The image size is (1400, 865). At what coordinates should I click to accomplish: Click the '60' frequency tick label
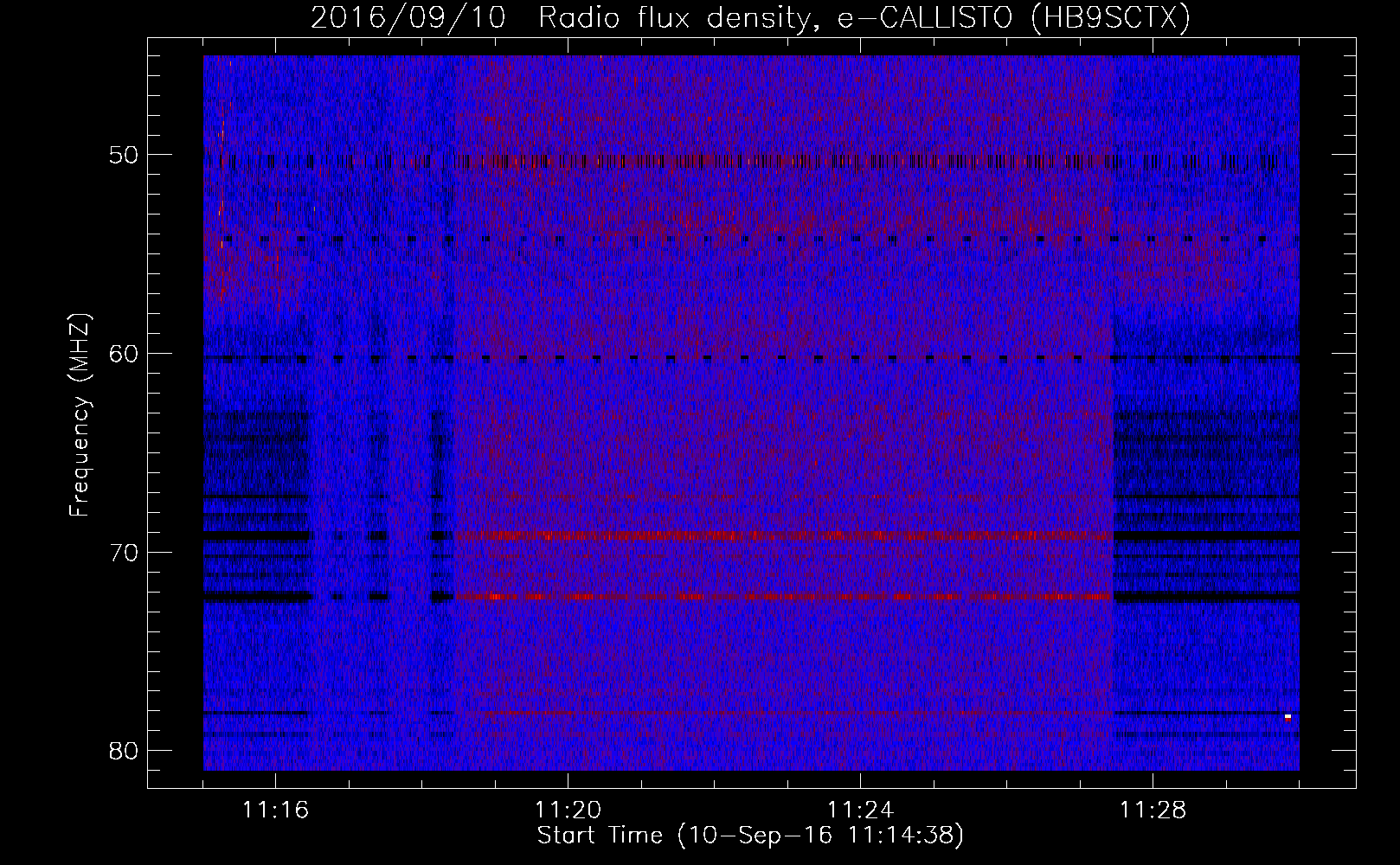[124, 354]
